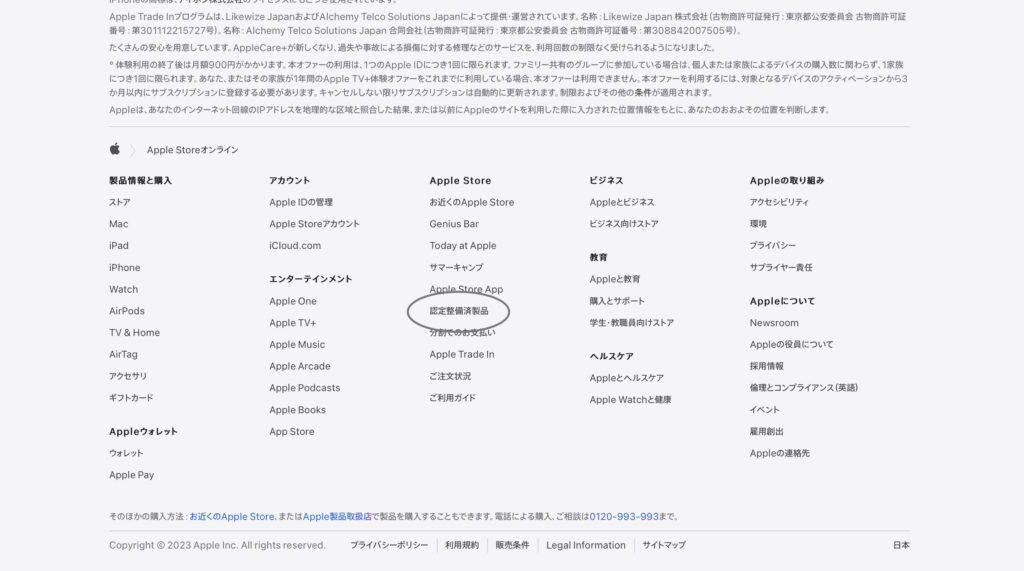The image size is (1024, 571).
Task: Open the イベント link
Action: (765, 410)
